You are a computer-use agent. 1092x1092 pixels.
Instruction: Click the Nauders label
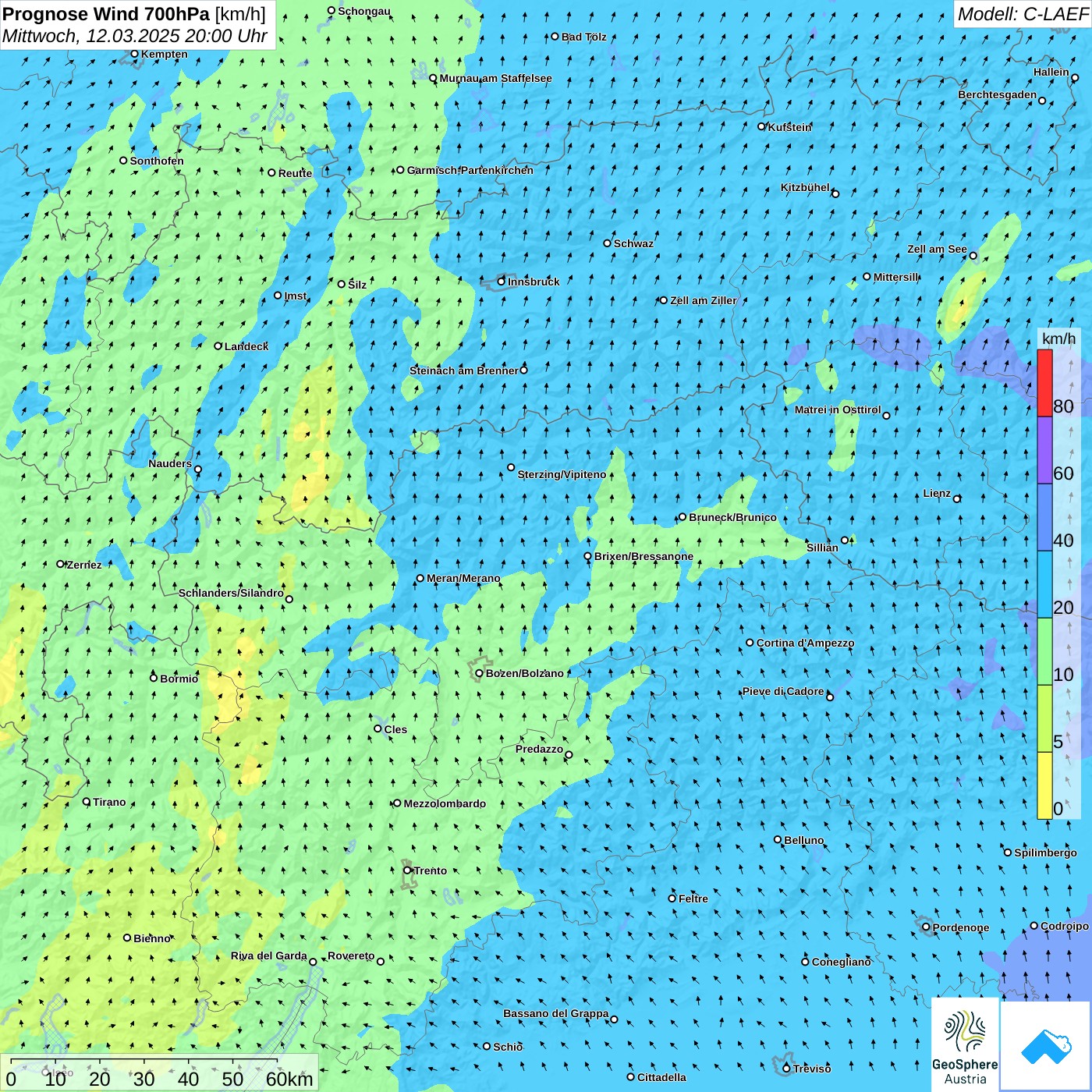(170, 463)
